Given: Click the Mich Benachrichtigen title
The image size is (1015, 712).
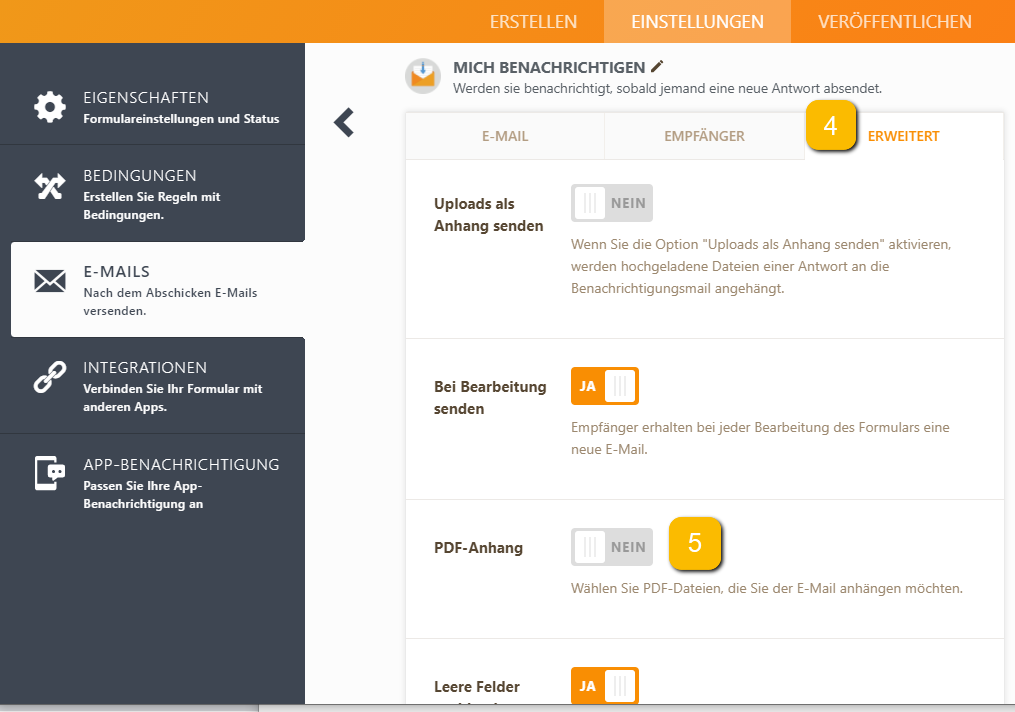Looking at the screenshot, I should pyautogui.click(x=549, y=67).
